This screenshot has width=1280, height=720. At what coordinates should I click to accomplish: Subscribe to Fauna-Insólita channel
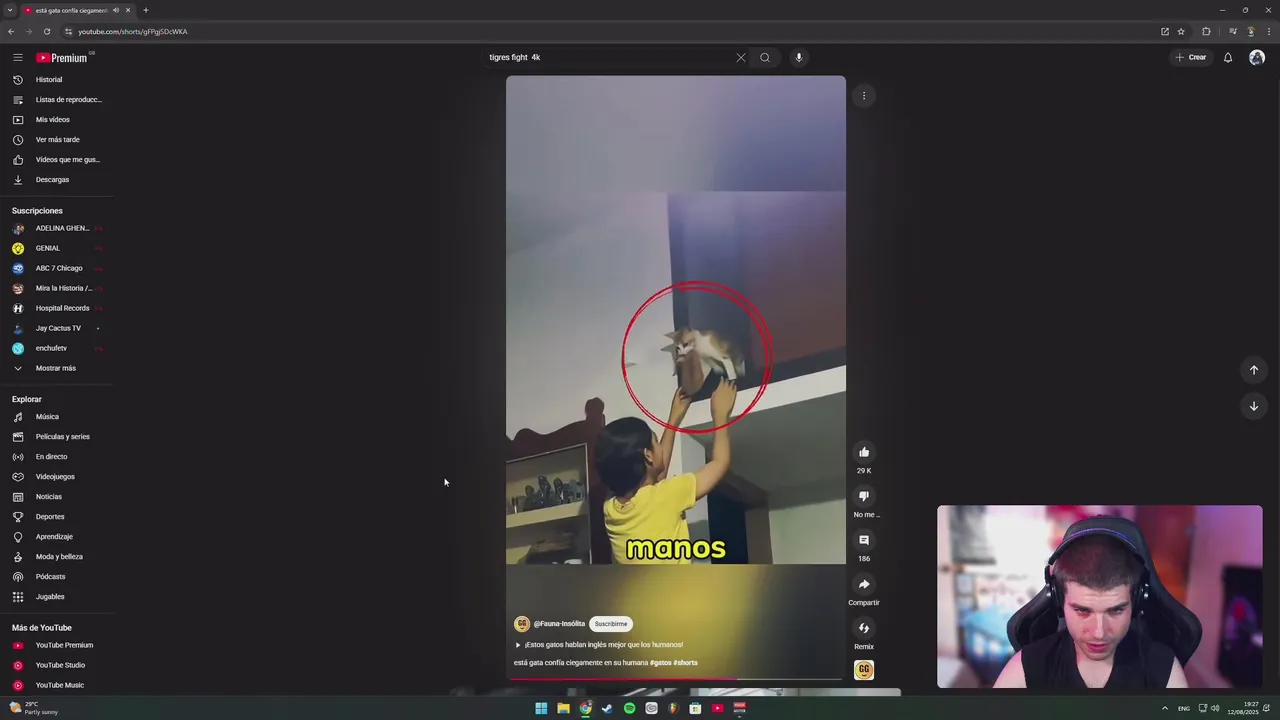pos(611,624)
